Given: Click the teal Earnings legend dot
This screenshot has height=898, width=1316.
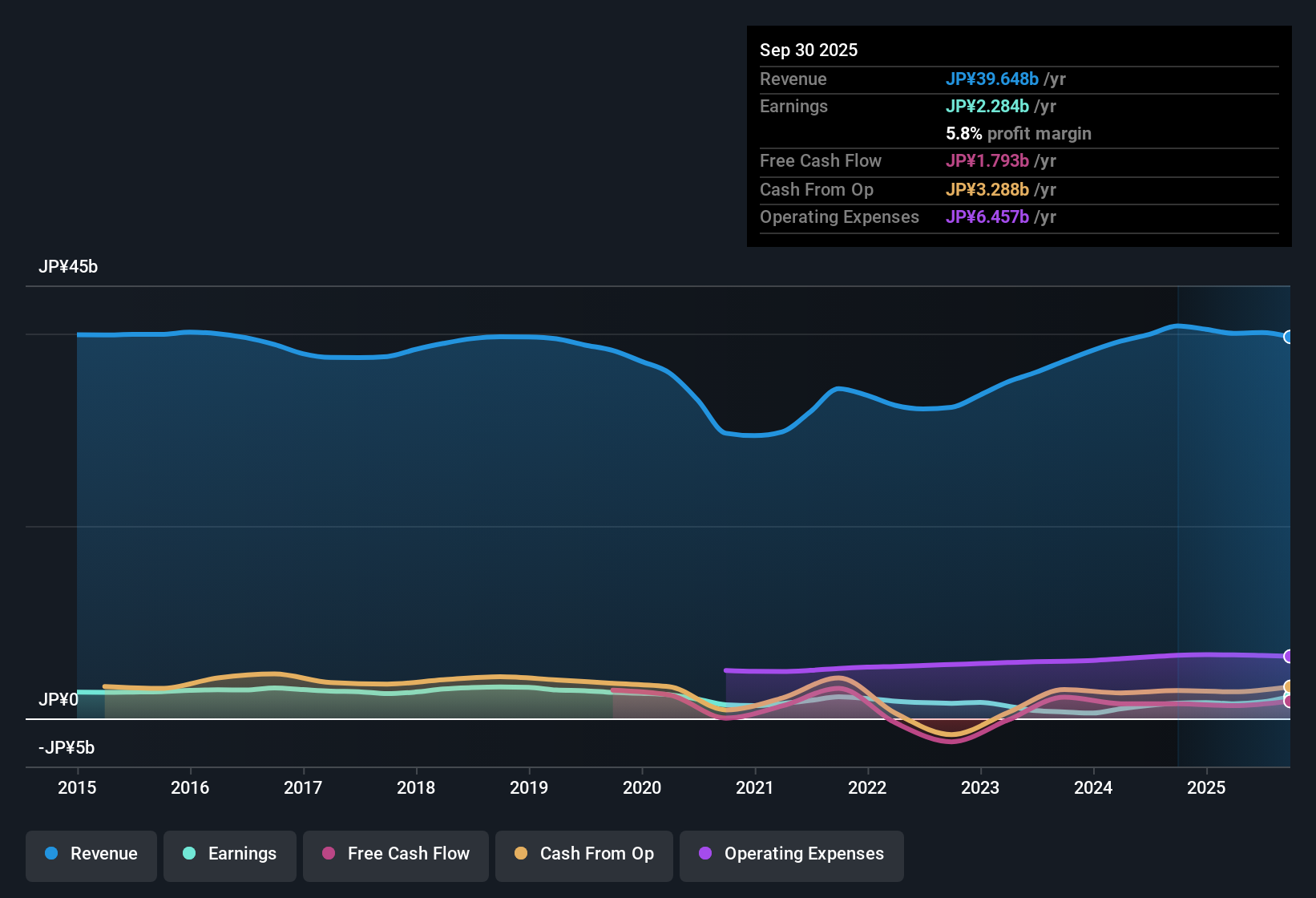Looking at the screenshot, I should pos(189,854).
